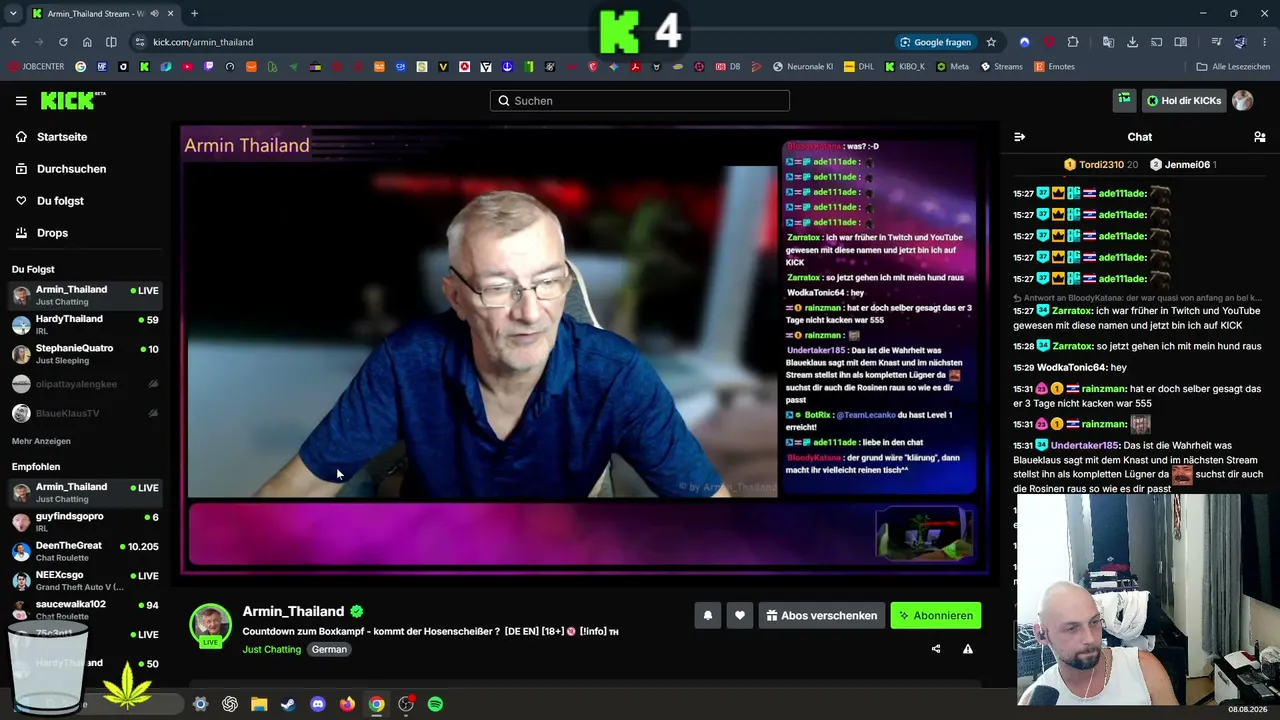Screen dimensions: 1280x720
Task: Open the Neuronale KI bookmark
Action: pos(803,67)
